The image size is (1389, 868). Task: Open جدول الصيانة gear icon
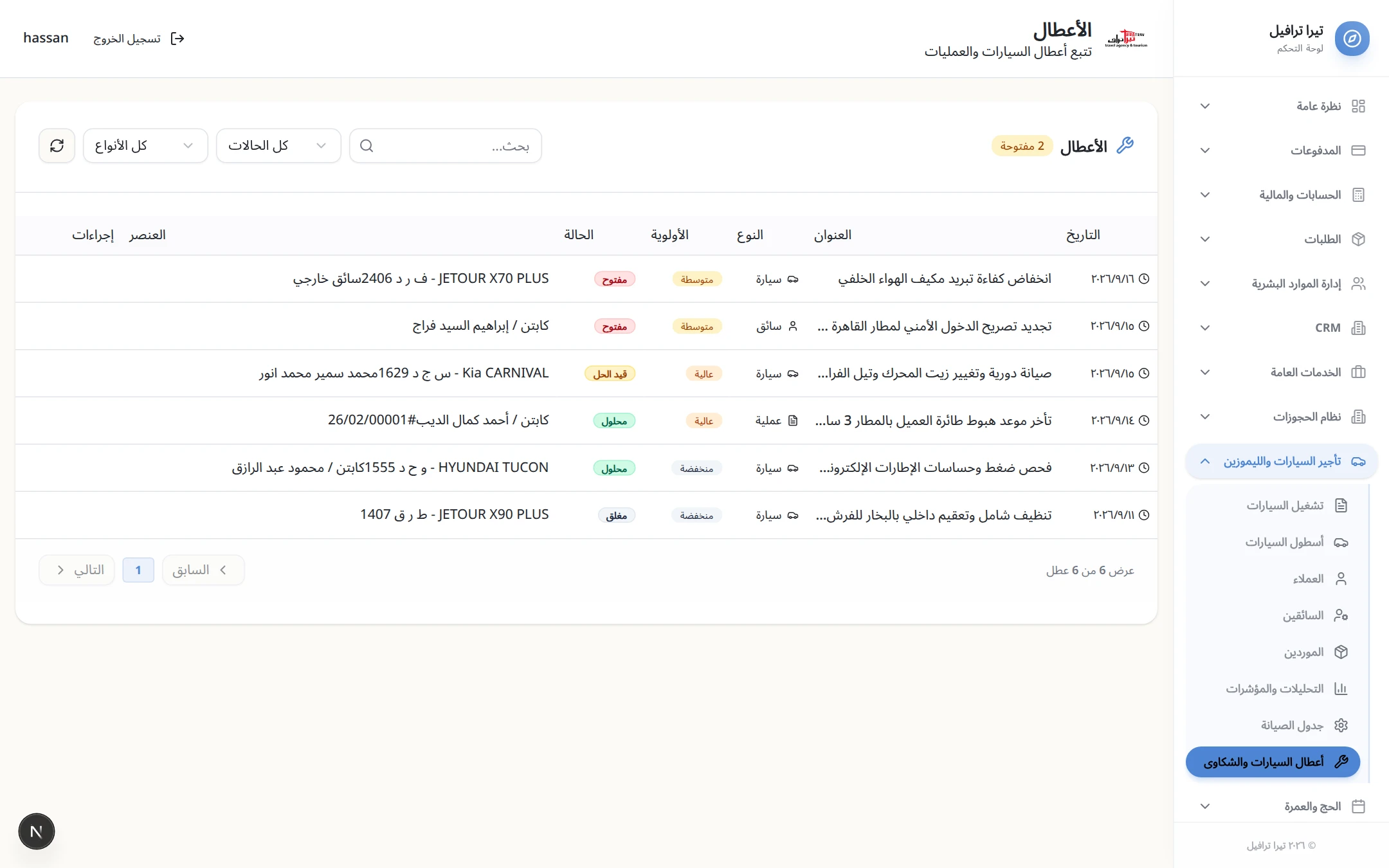click(x=1341, y=725)
